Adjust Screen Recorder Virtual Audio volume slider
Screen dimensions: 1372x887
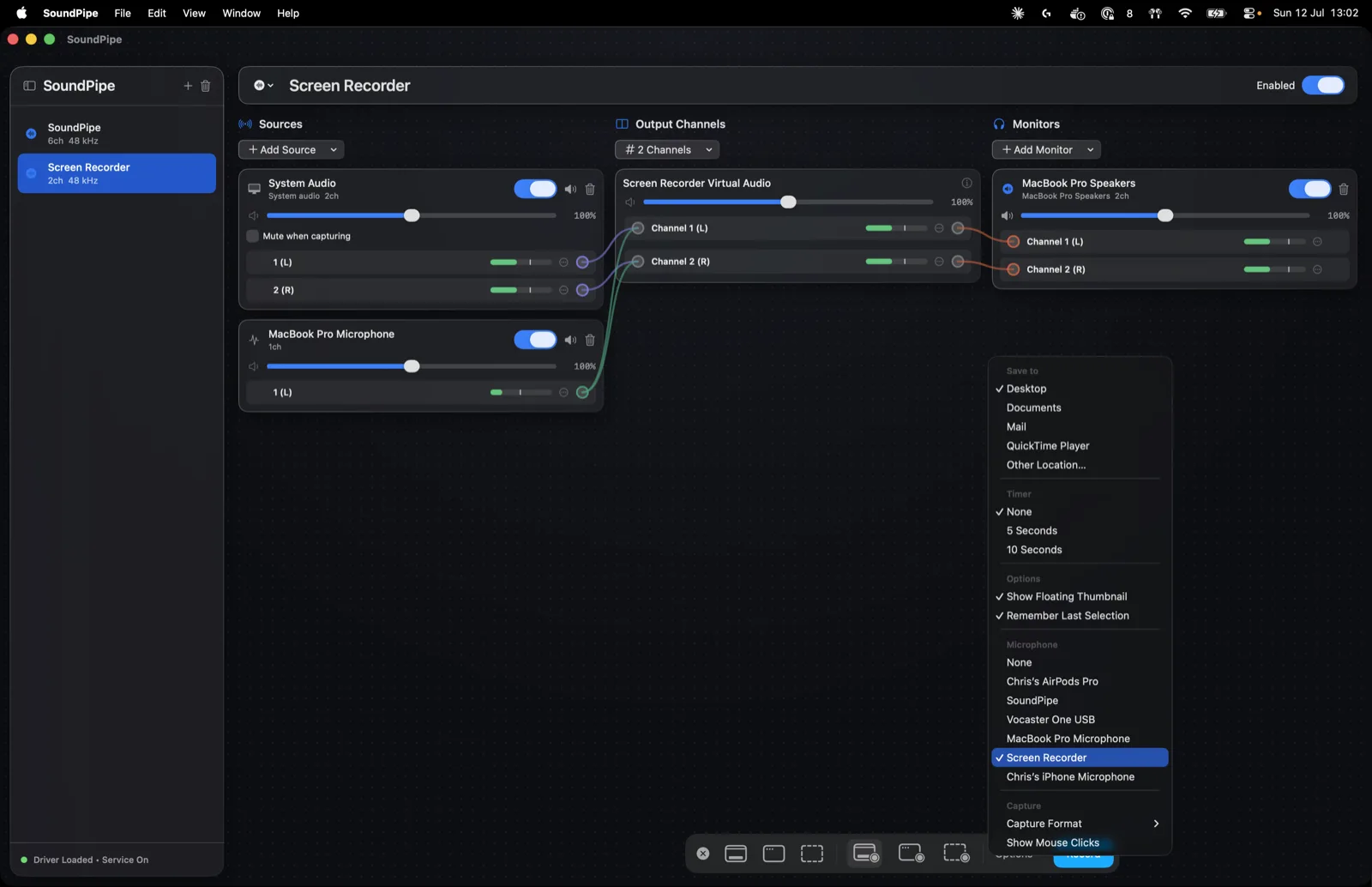pos(788,202)
